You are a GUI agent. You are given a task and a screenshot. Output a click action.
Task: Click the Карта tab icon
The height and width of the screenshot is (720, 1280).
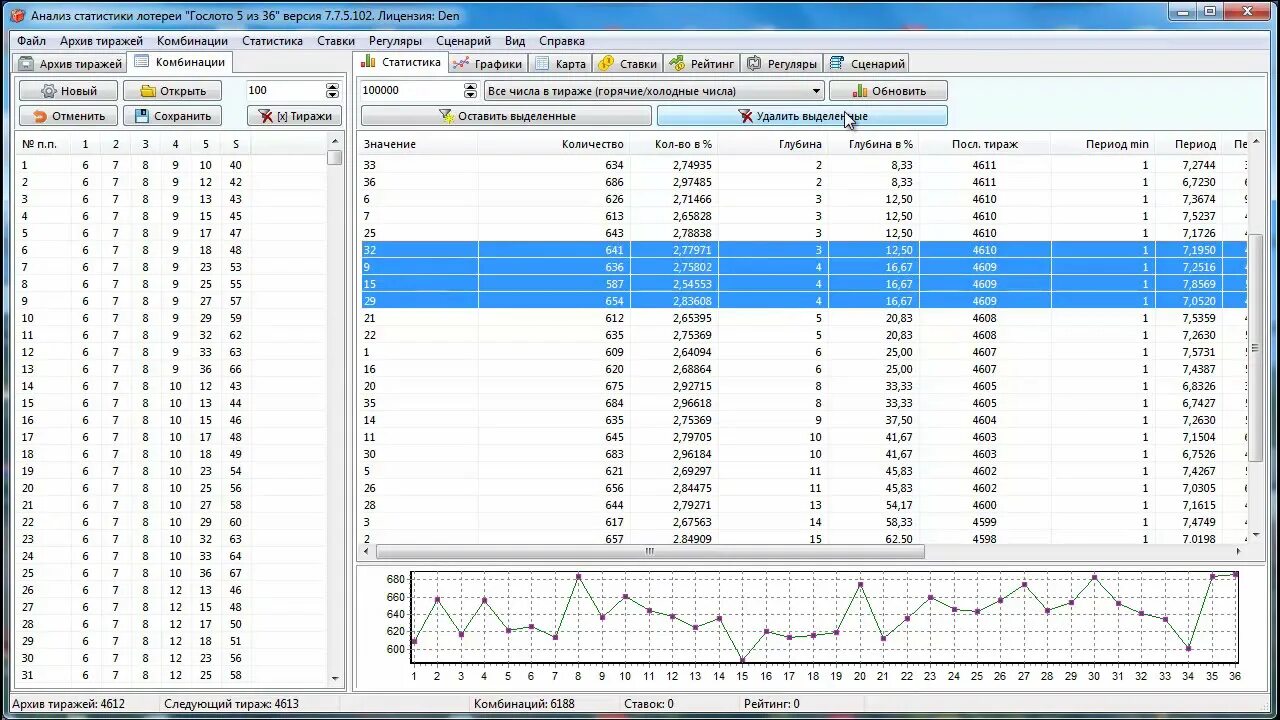(542, 64)
